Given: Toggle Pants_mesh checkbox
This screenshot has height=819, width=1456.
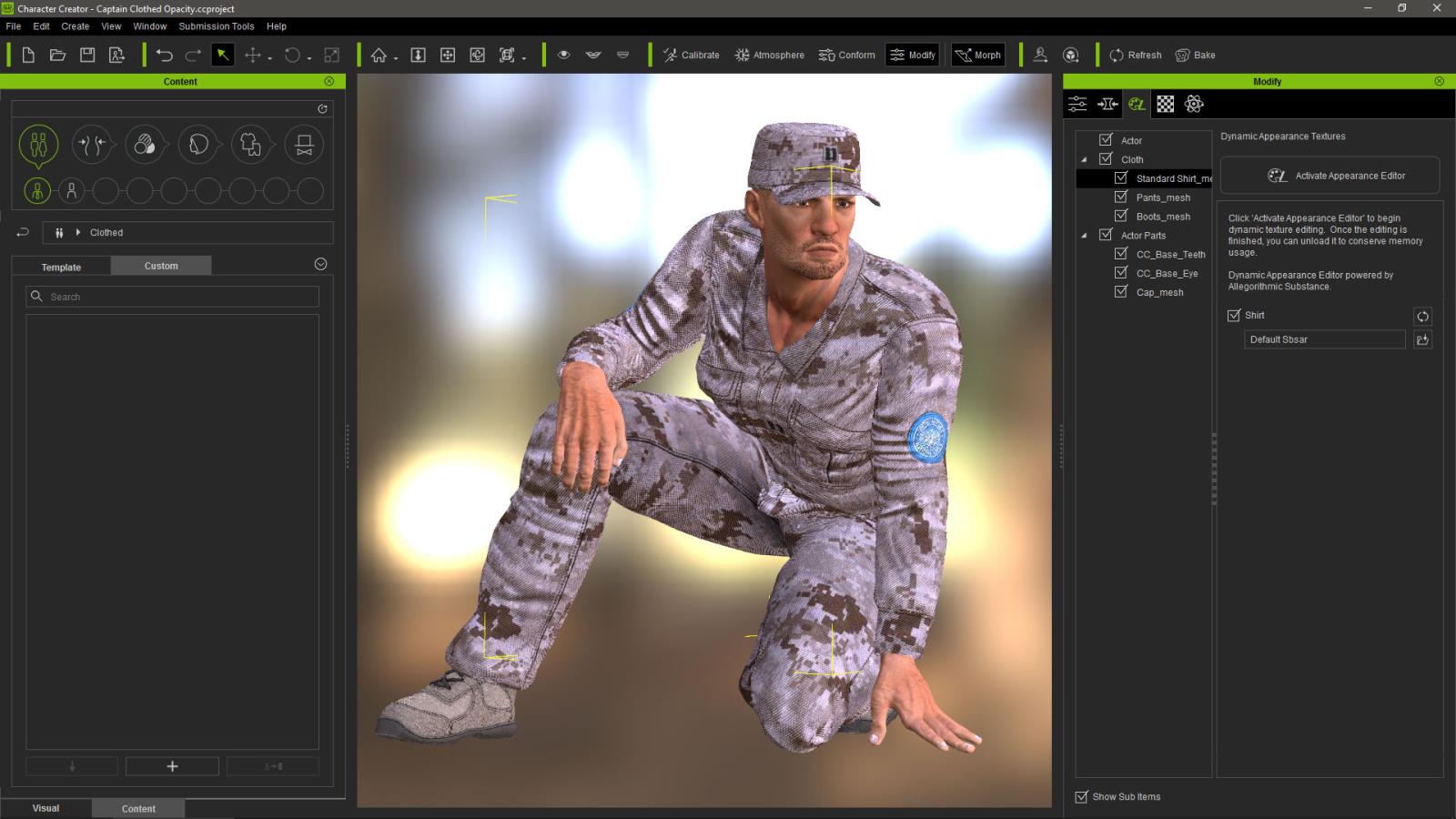Looking at the screenshot, I should tap(1121, 197).
